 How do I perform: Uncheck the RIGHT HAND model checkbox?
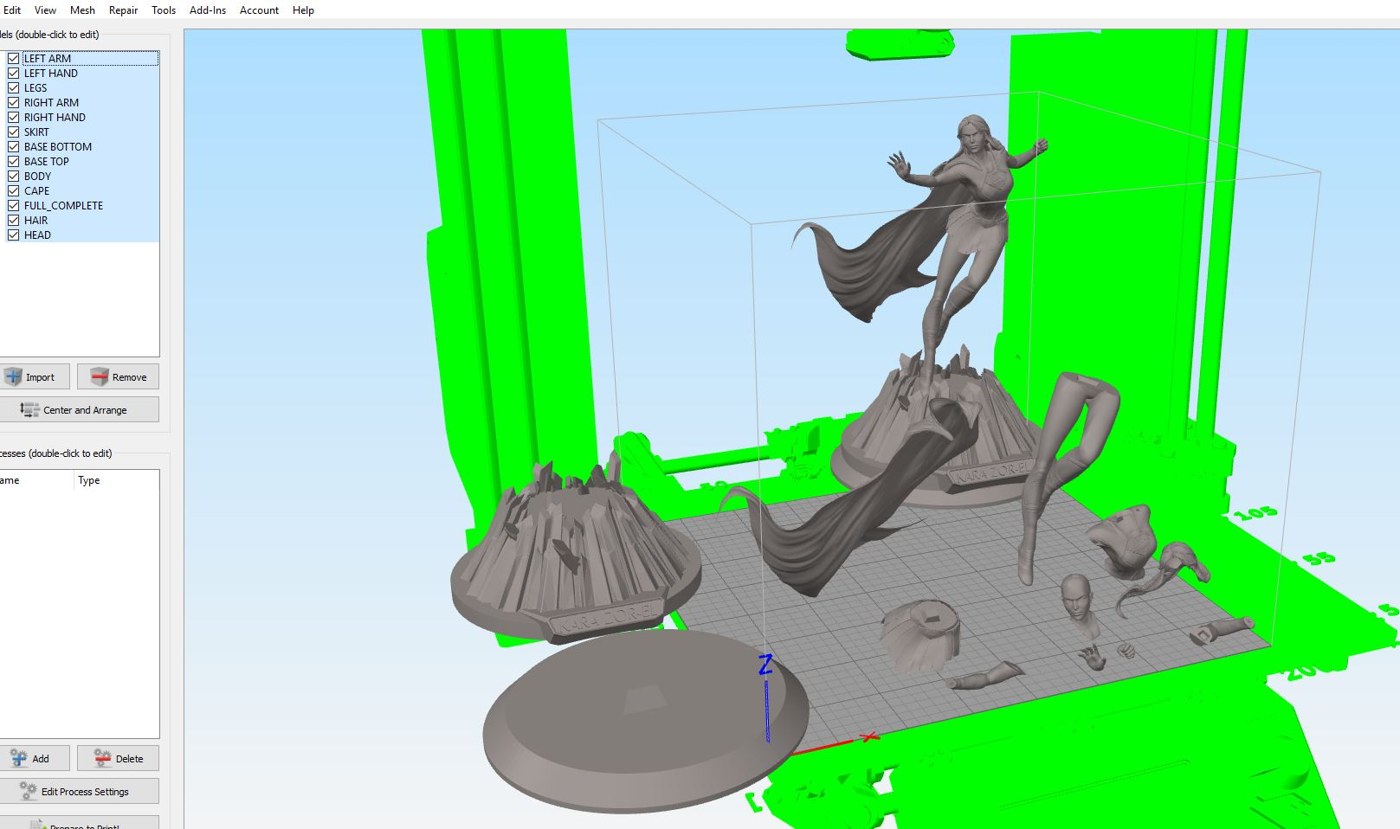13,117
